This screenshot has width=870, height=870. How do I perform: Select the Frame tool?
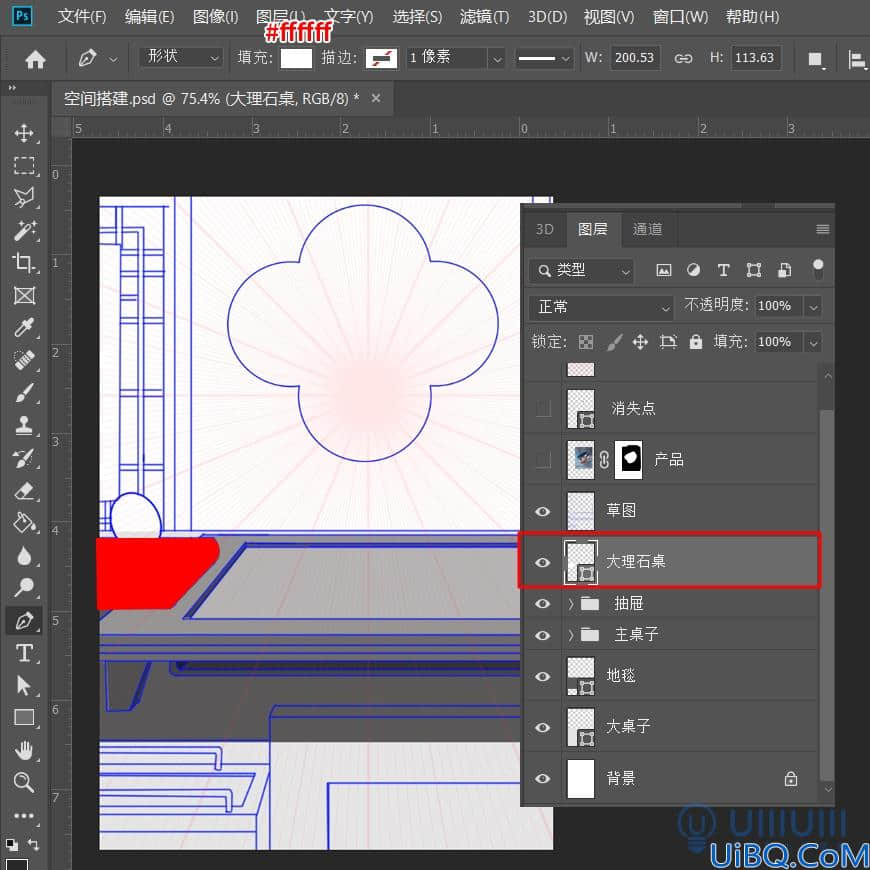[24, 295]
